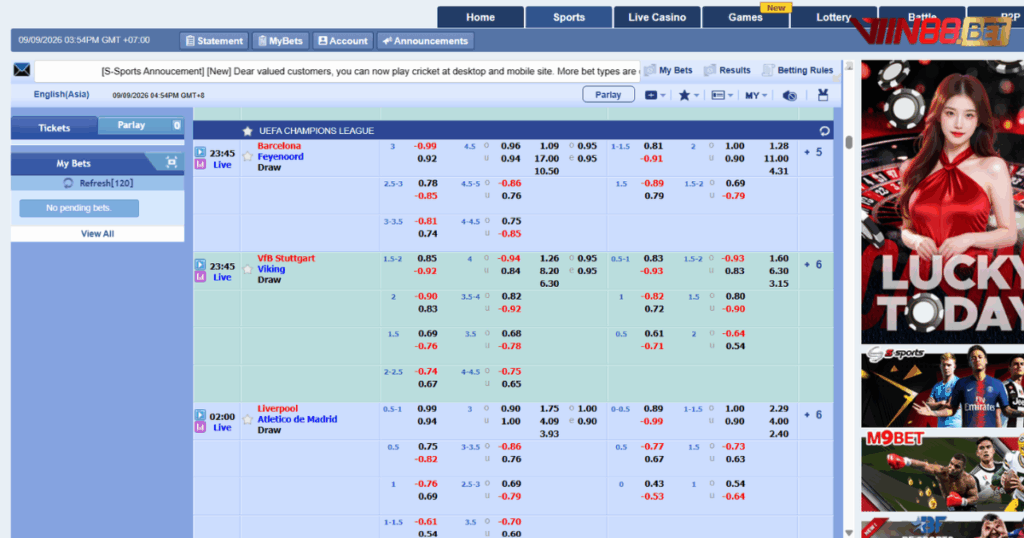Bet Liverpool 1X2 odds 1.75
1024x538 pixels.
(x=549, y=409)
